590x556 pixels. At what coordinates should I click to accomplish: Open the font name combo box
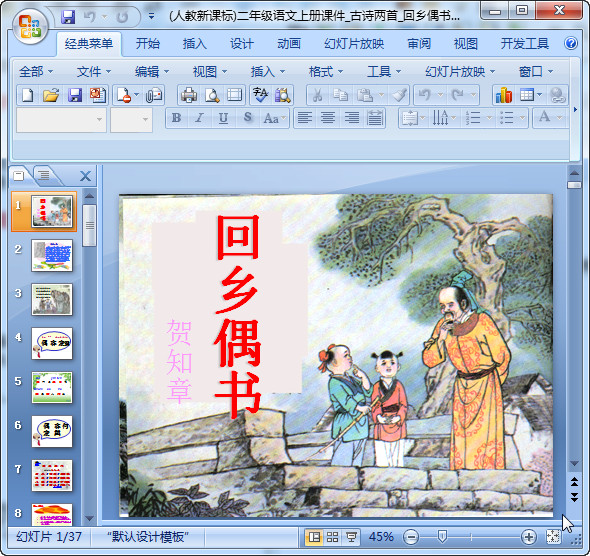coord(61,120)
